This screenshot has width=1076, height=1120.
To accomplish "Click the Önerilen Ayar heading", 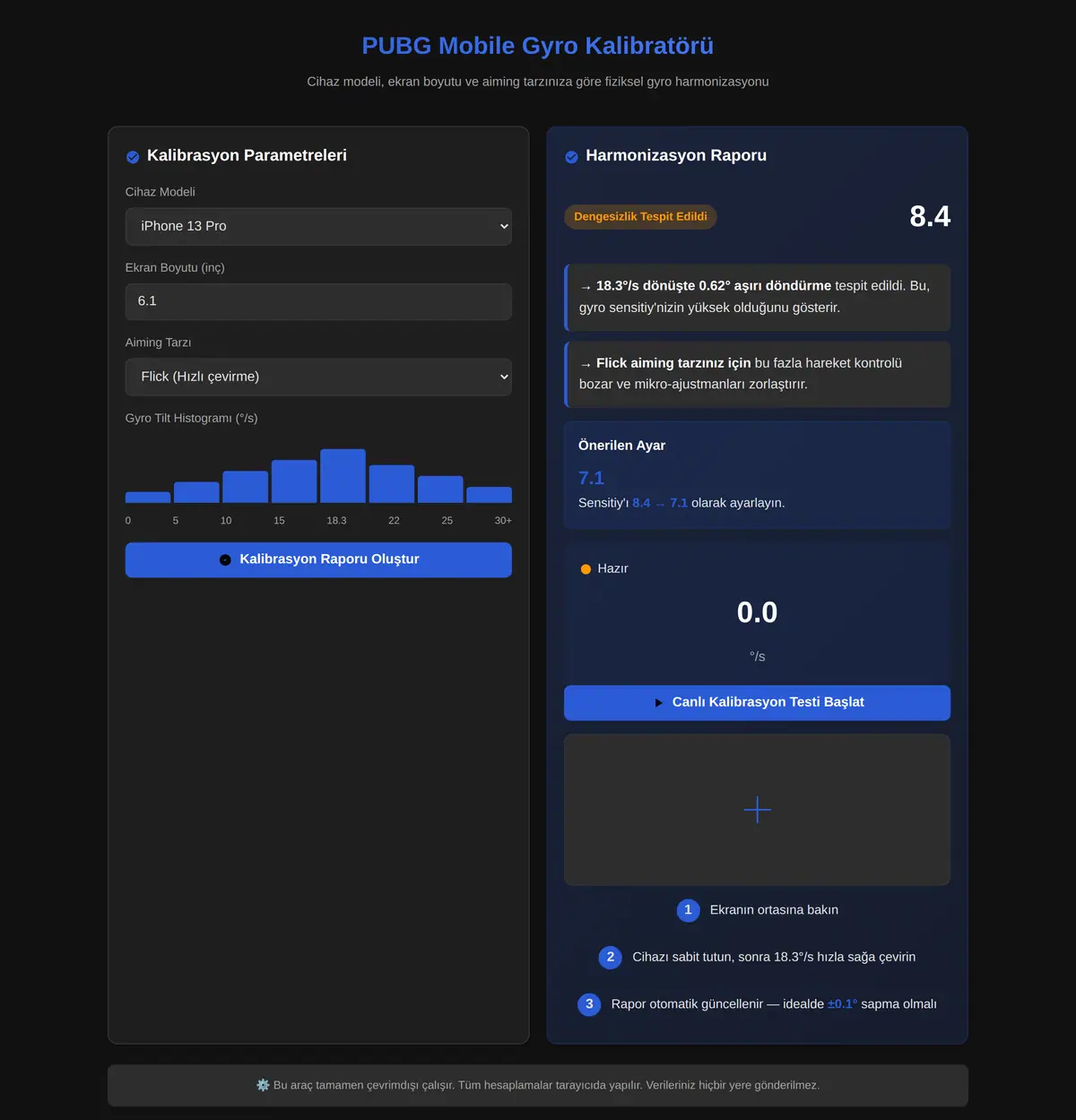I will pyautogui.click(x=621, y=446).
